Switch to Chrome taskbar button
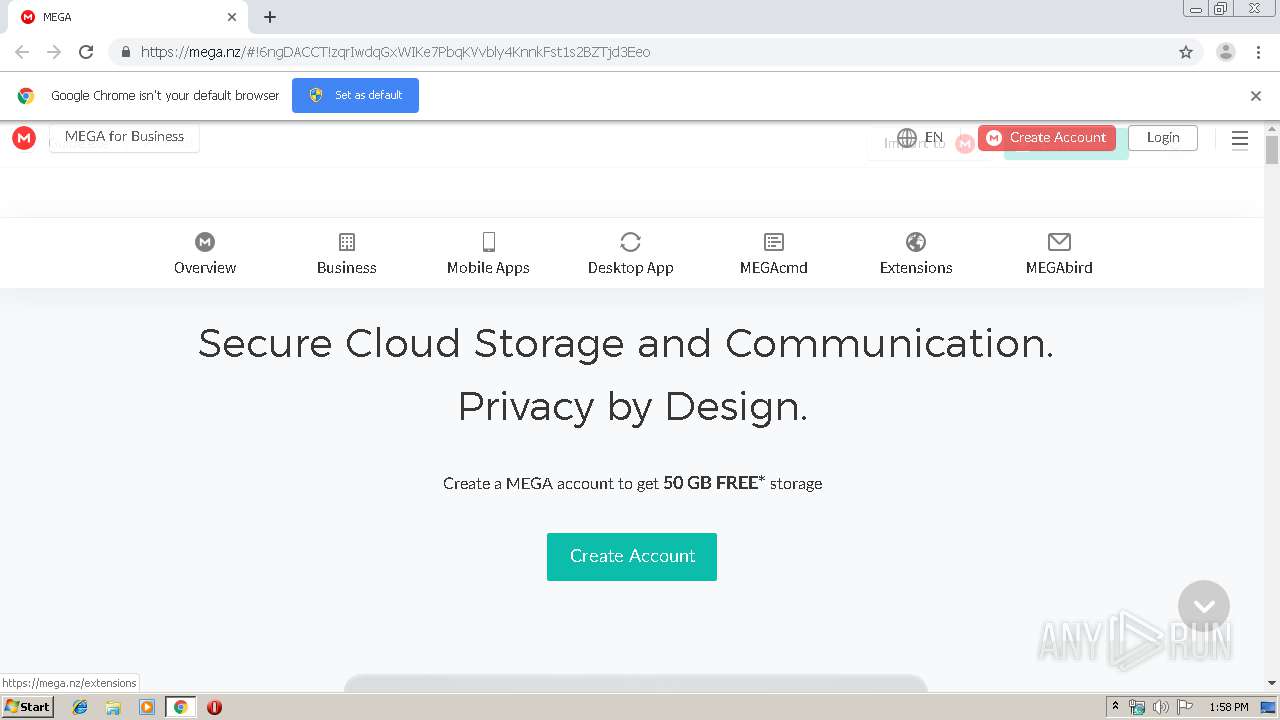 click(x=181, y=707)
